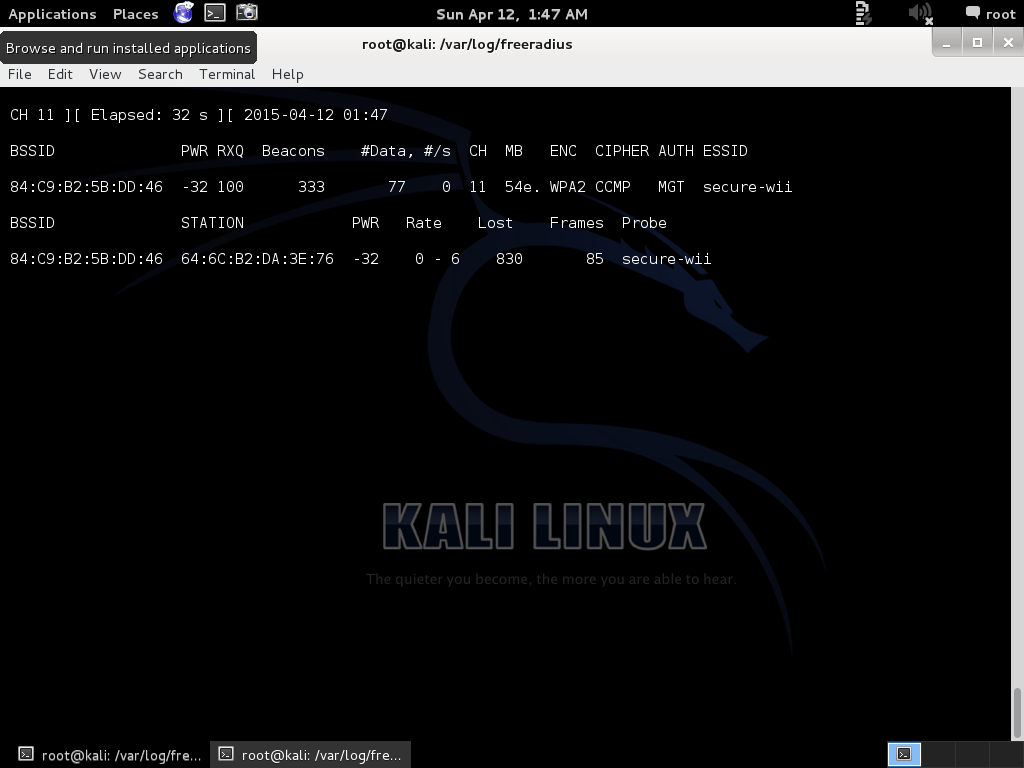Image resolution: width=1024 pixels, height=768 pixels.
Task: Open the screenshot camera tool icon
Action: (246, 12)
